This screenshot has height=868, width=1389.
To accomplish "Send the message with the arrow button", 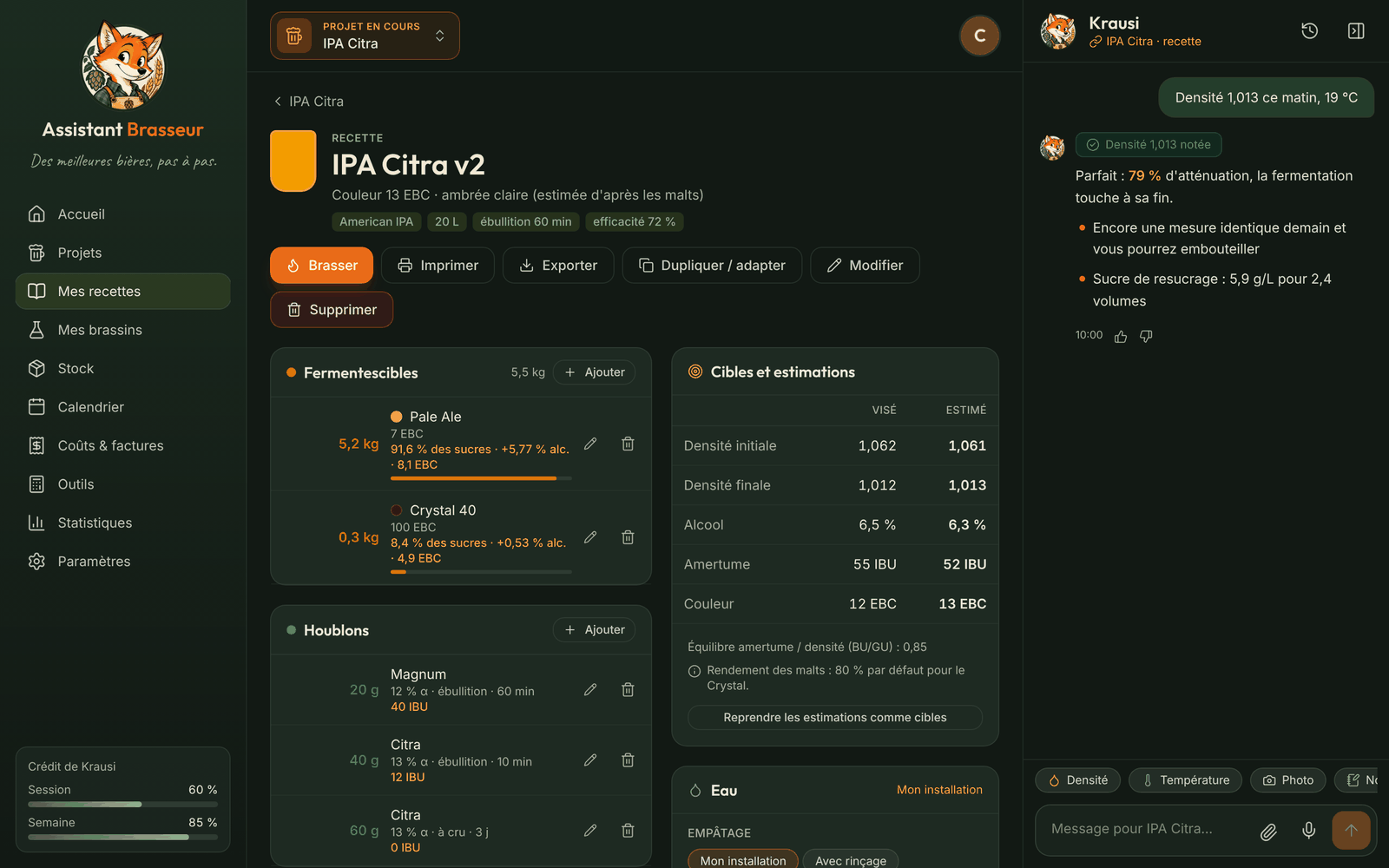I will 1351,831.
